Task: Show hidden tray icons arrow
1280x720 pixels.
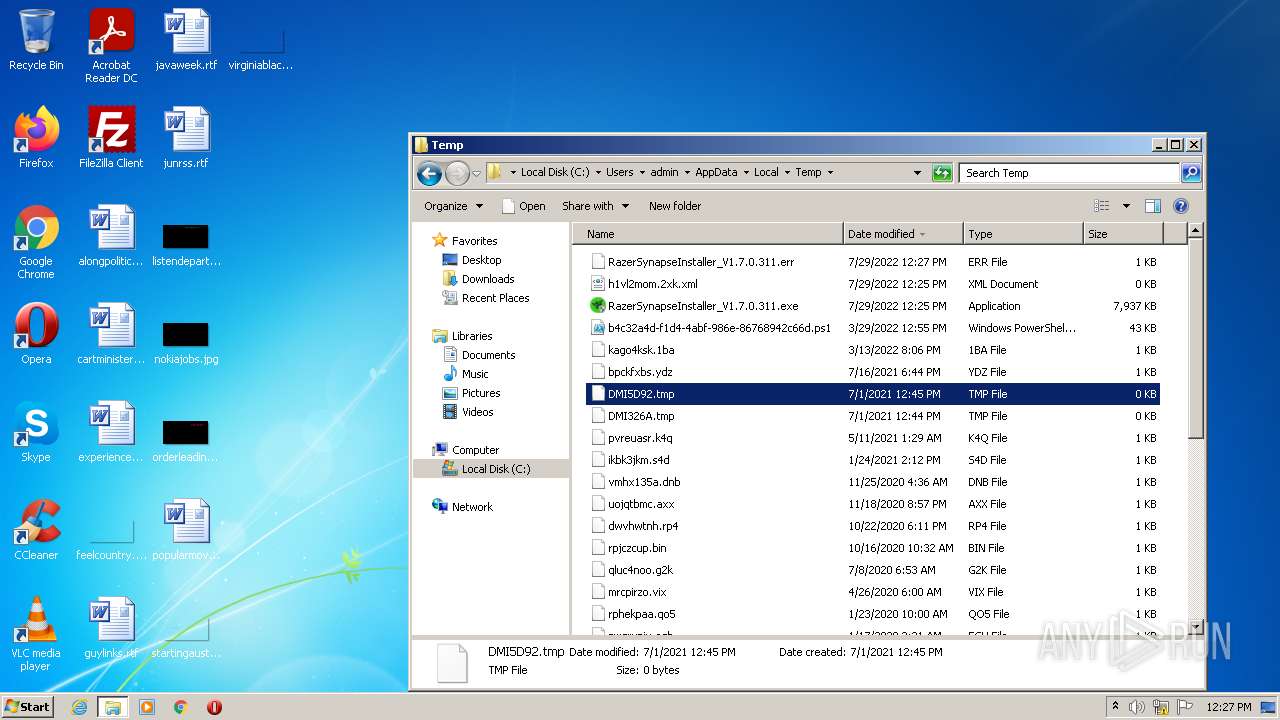Action: coord(1115,706)
